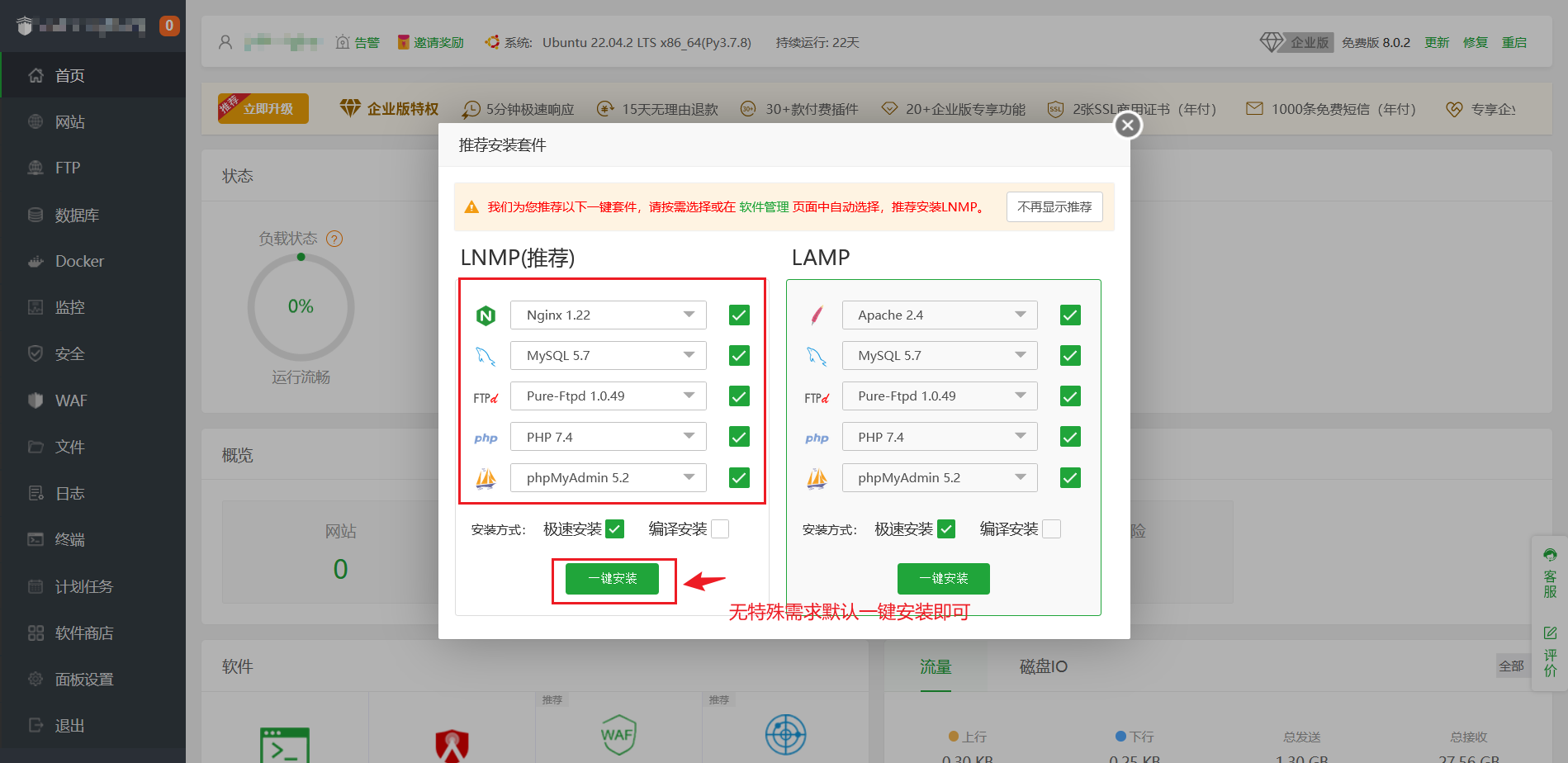Click the php icon in LAMP column
Image resolution: width=1568 pixels, height=763 pixels.
click(817, 438)
